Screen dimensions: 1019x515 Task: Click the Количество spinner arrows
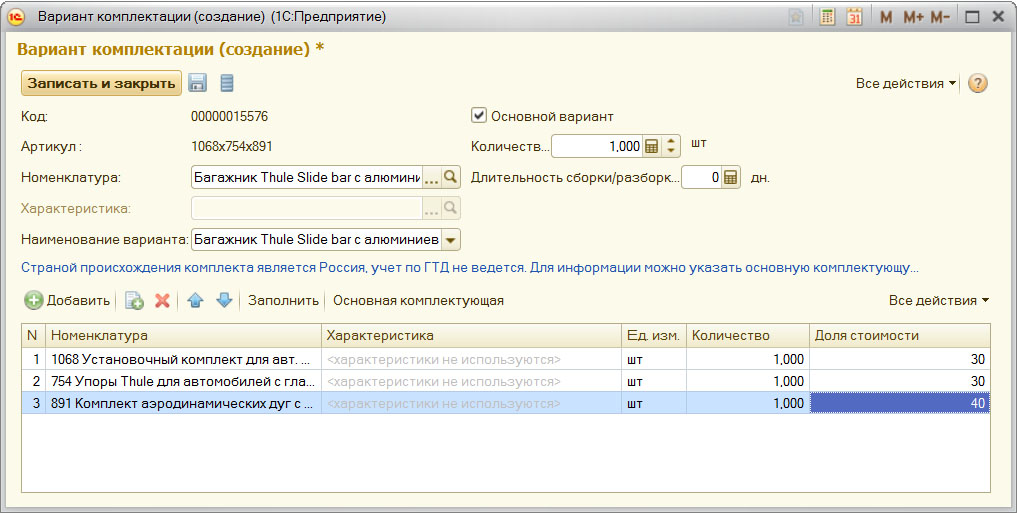(672, 146)
